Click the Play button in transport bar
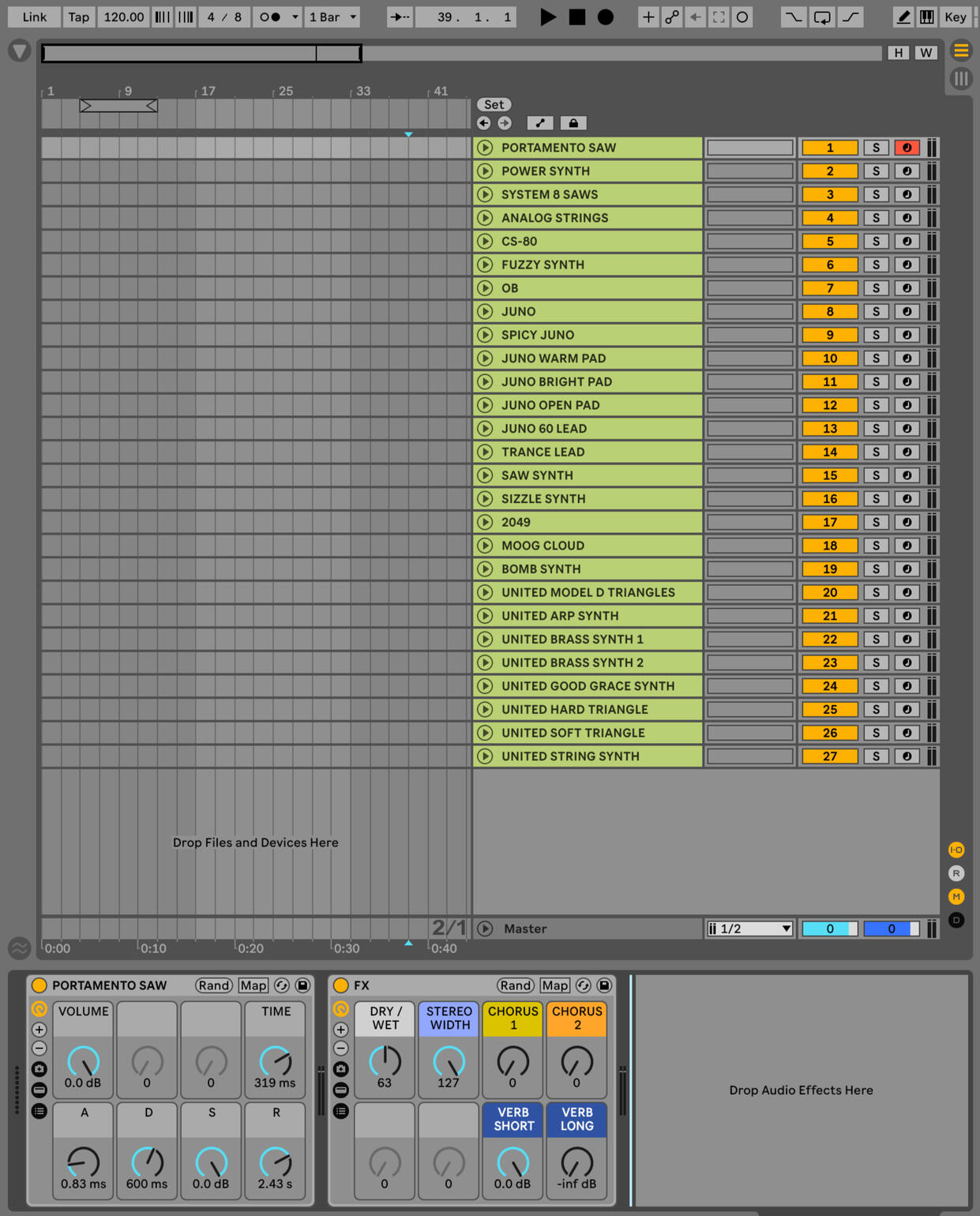This screenshot has height=1216, width=980. click(547, 17)
